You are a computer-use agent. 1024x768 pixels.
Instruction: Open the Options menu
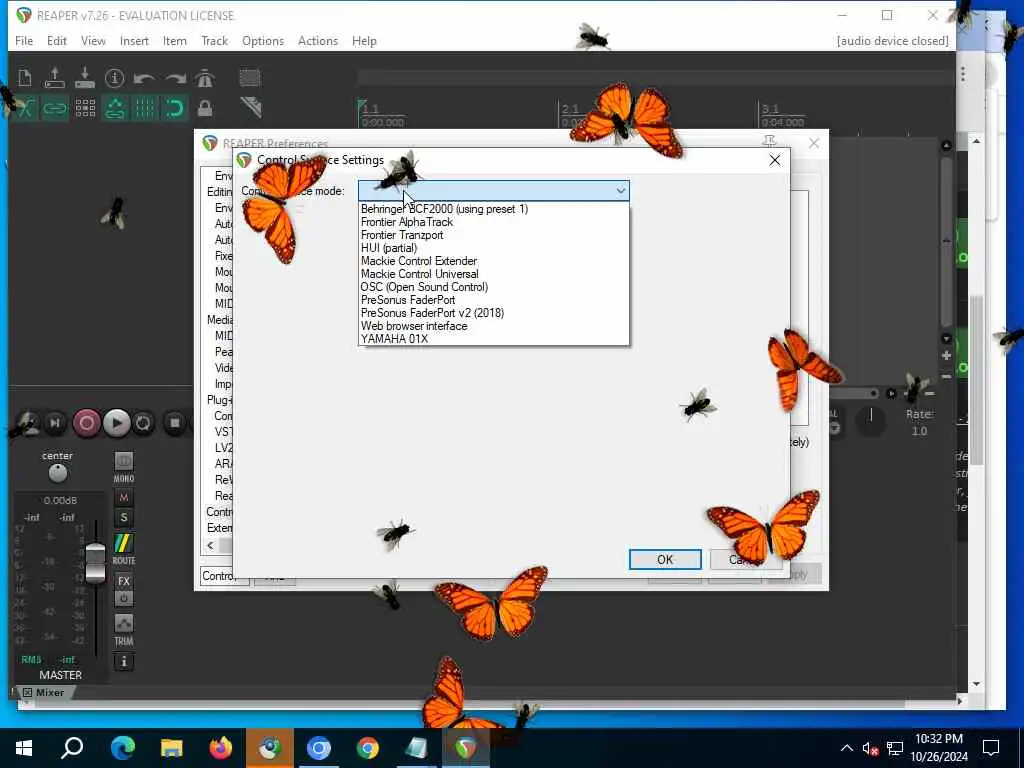point(263,40)
